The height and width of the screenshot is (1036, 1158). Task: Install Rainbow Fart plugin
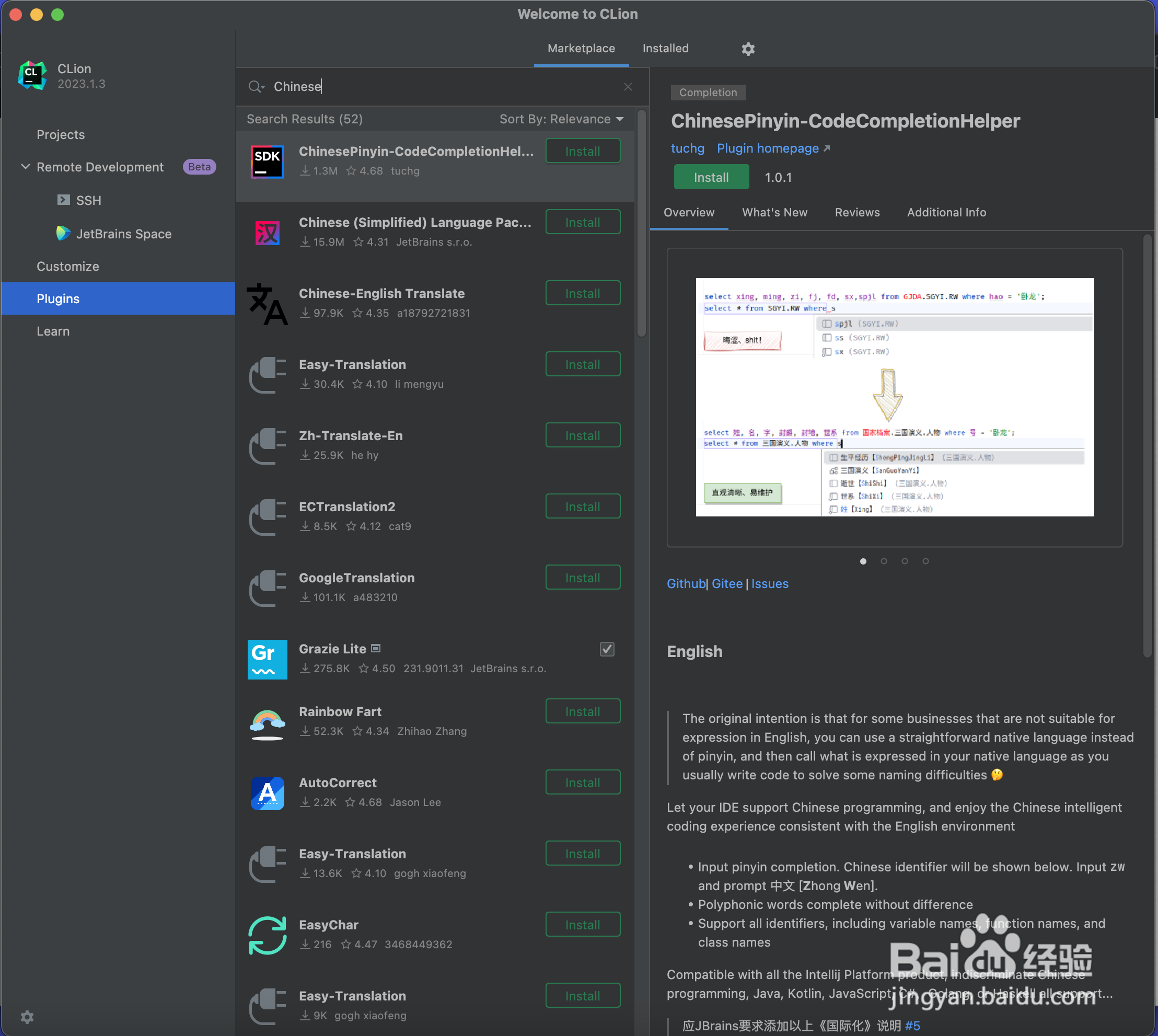[x=583, y=711]
